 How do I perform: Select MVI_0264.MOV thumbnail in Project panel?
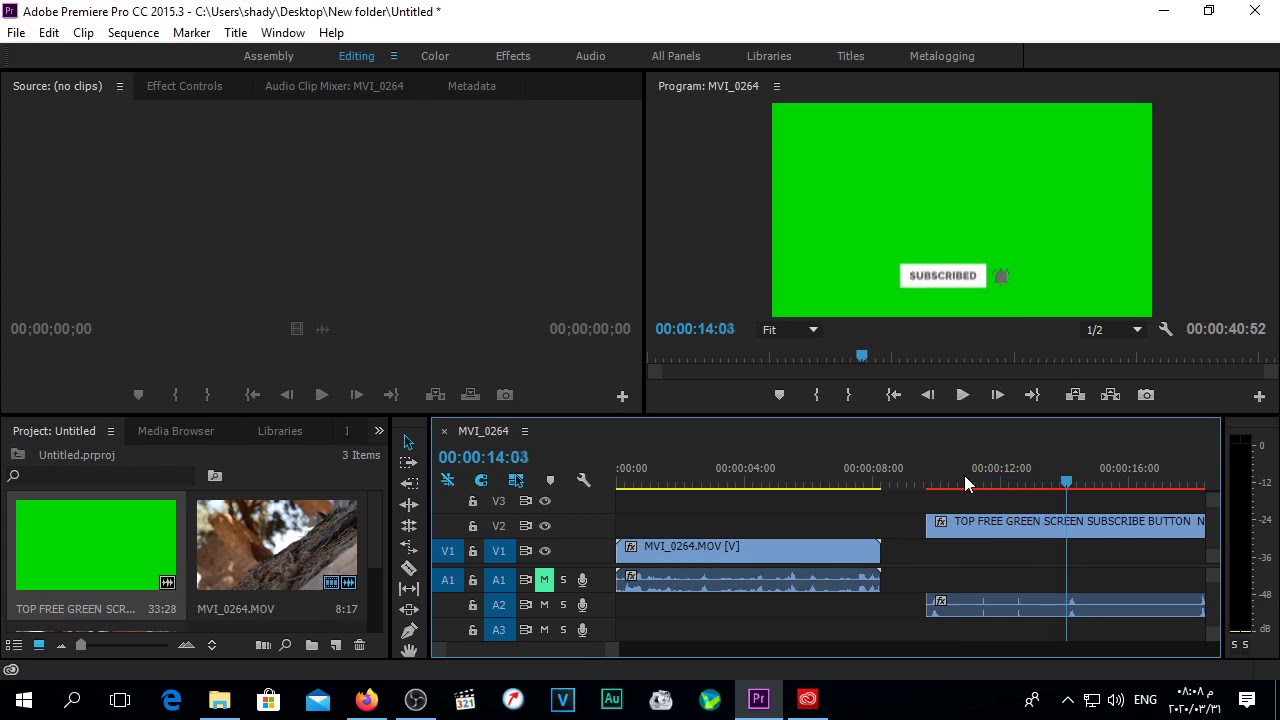pyautogui.click(x=277, y=545)
